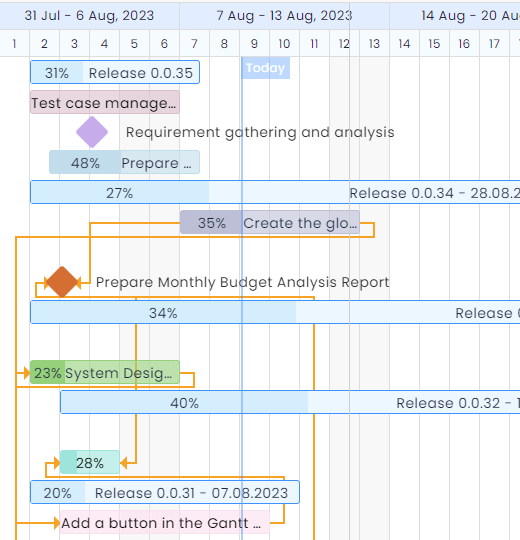The height and width of the screenshot is (540, 520).
Task: Open the green System Design task
Action: (x=105, y=372)
